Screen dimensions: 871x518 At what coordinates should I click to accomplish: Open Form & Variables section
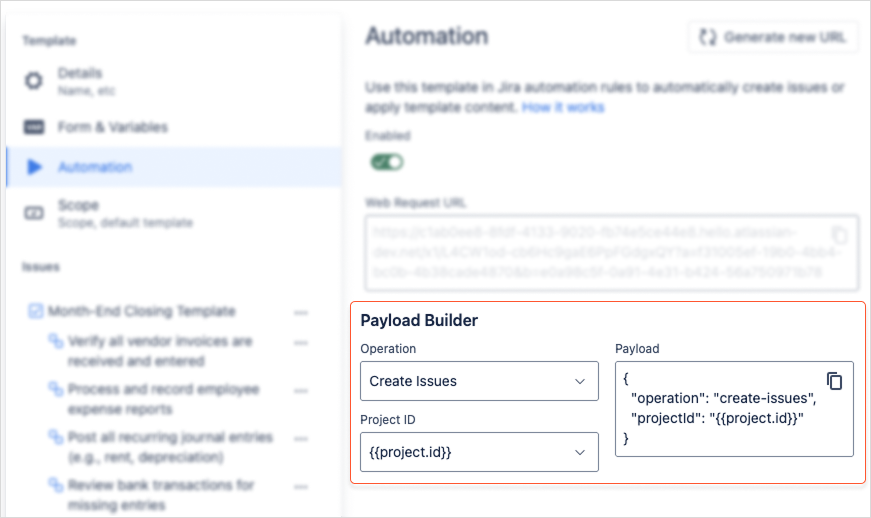(112, 127)
